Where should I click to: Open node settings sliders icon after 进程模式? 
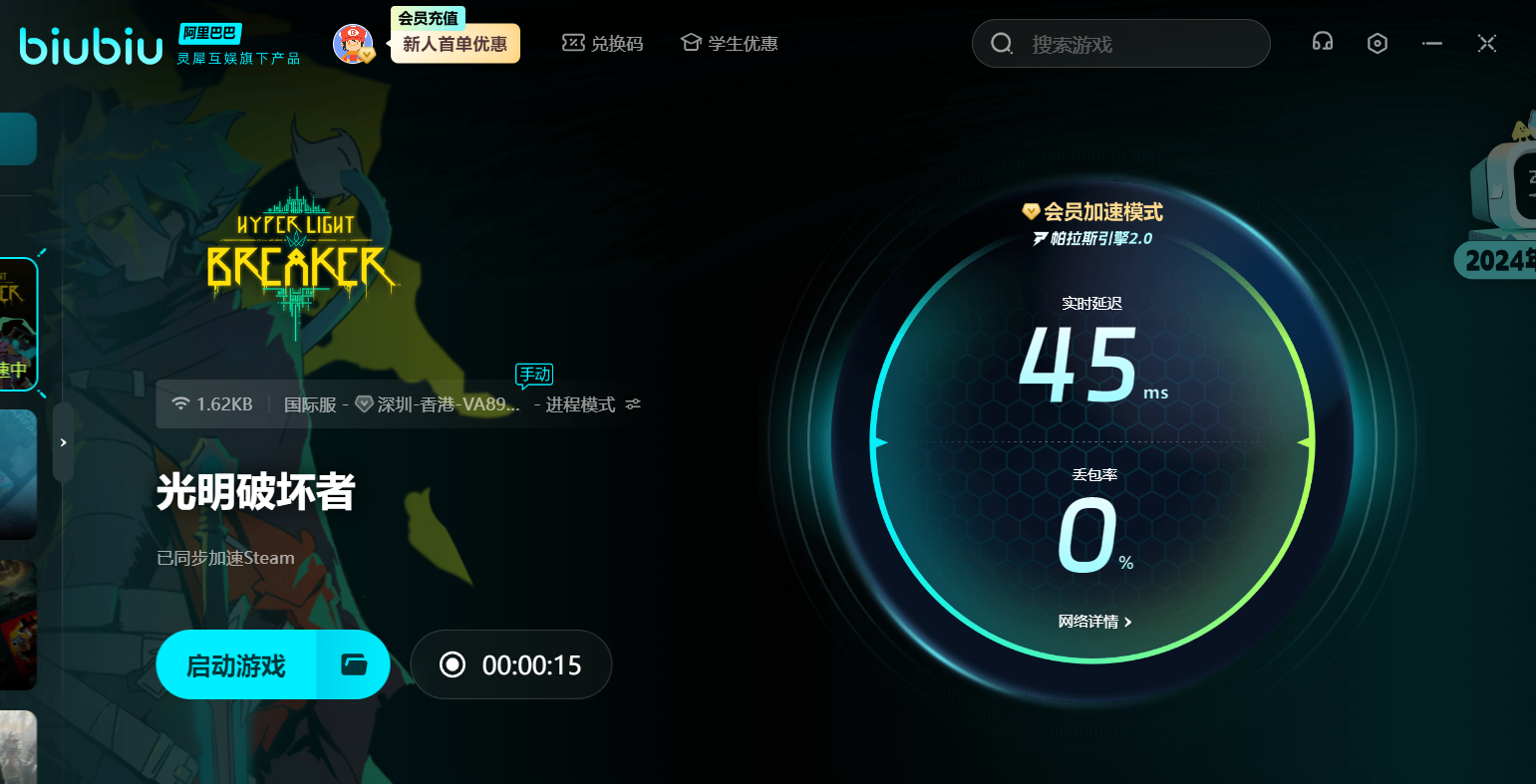pyautogui.click(x=633, y=404)
